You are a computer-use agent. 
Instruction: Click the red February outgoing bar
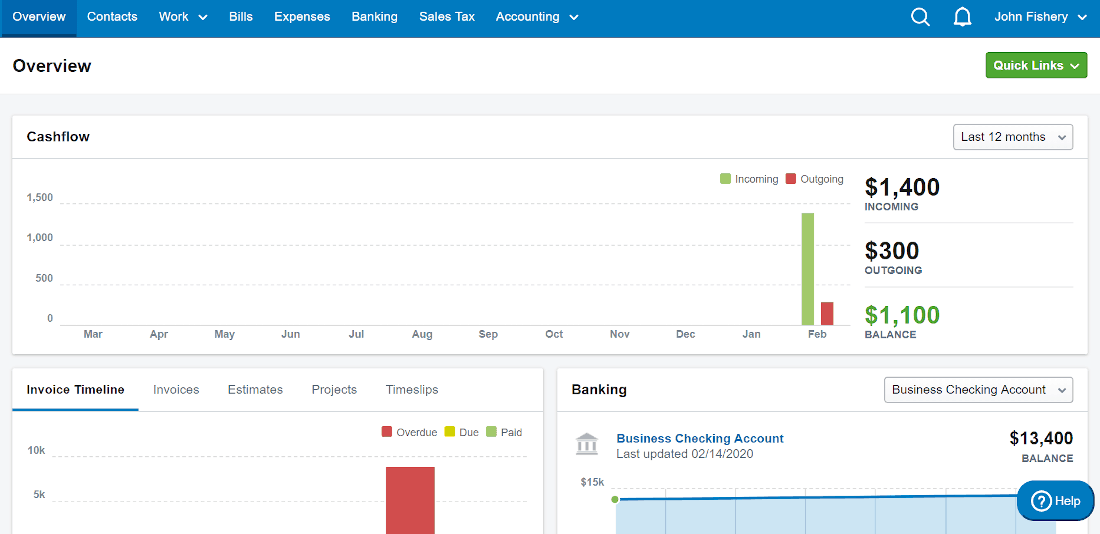(827, 314)
